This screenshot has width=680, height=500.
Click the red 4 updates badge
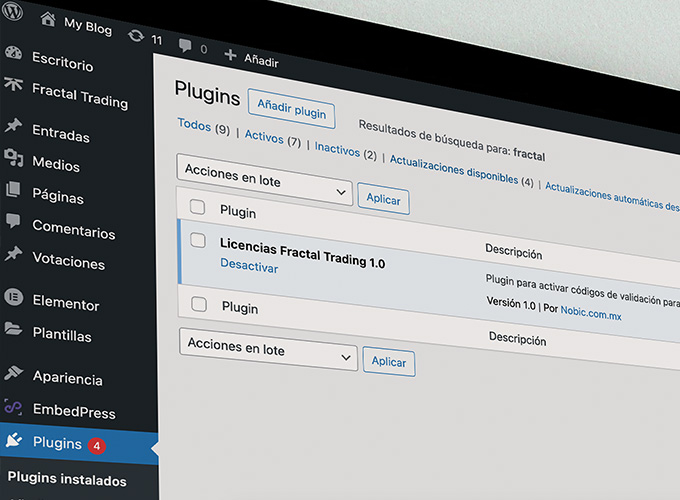coord(97,446)
